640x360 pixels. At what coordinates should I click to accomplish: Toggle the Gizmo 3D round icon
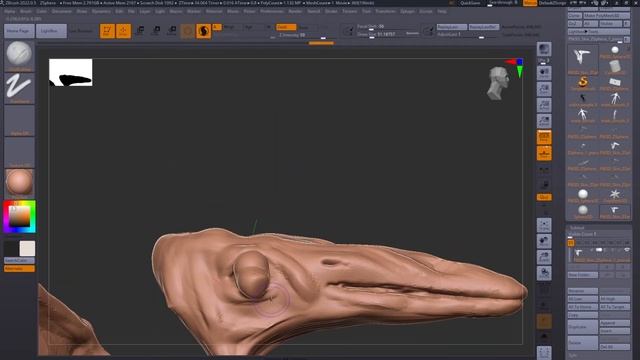187,31
